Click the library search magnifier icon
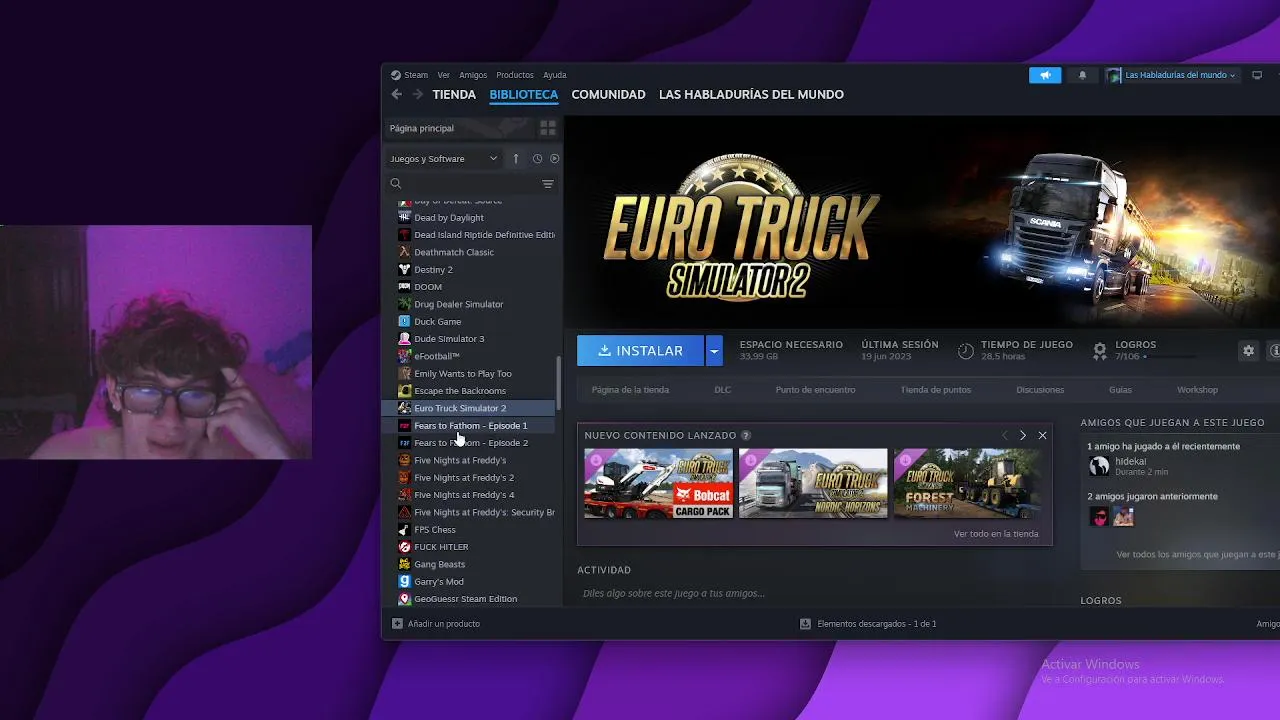The image size is (1280, 720). (x=396, y=184)
